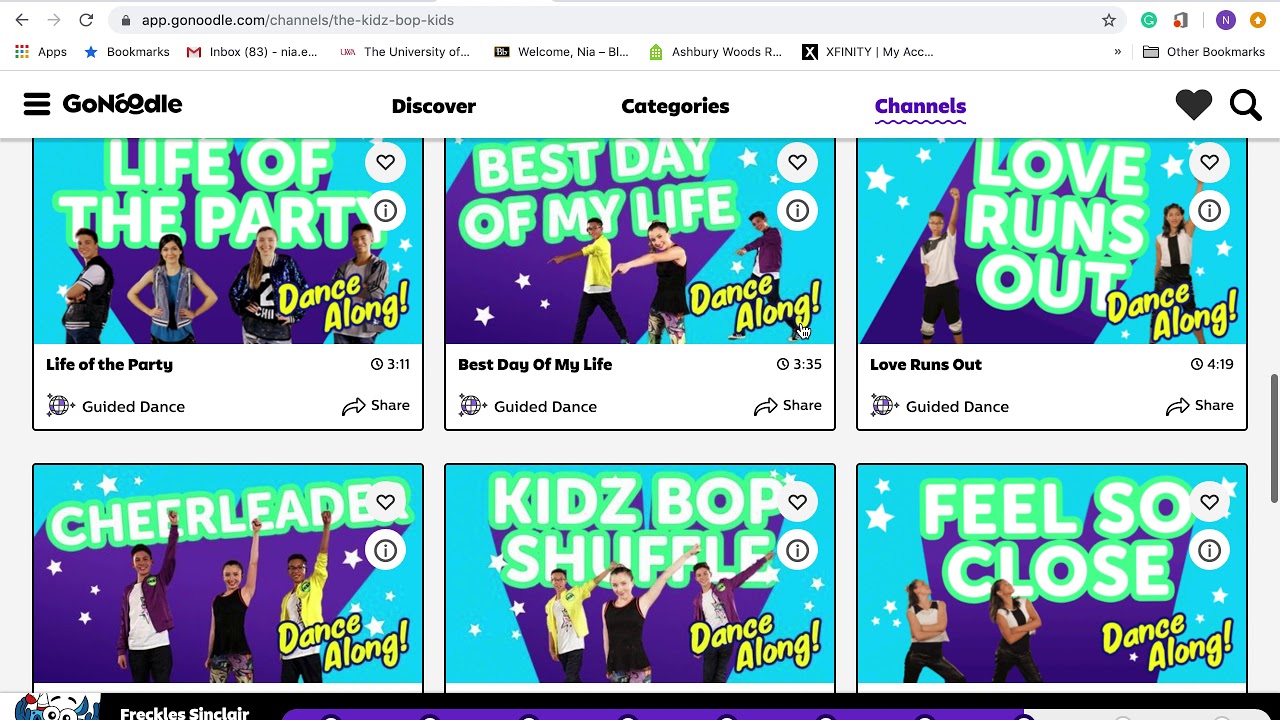Favorite Life of the Party video
The width and height of the screenshot is (1280, 720).
[x=385, y=162]
